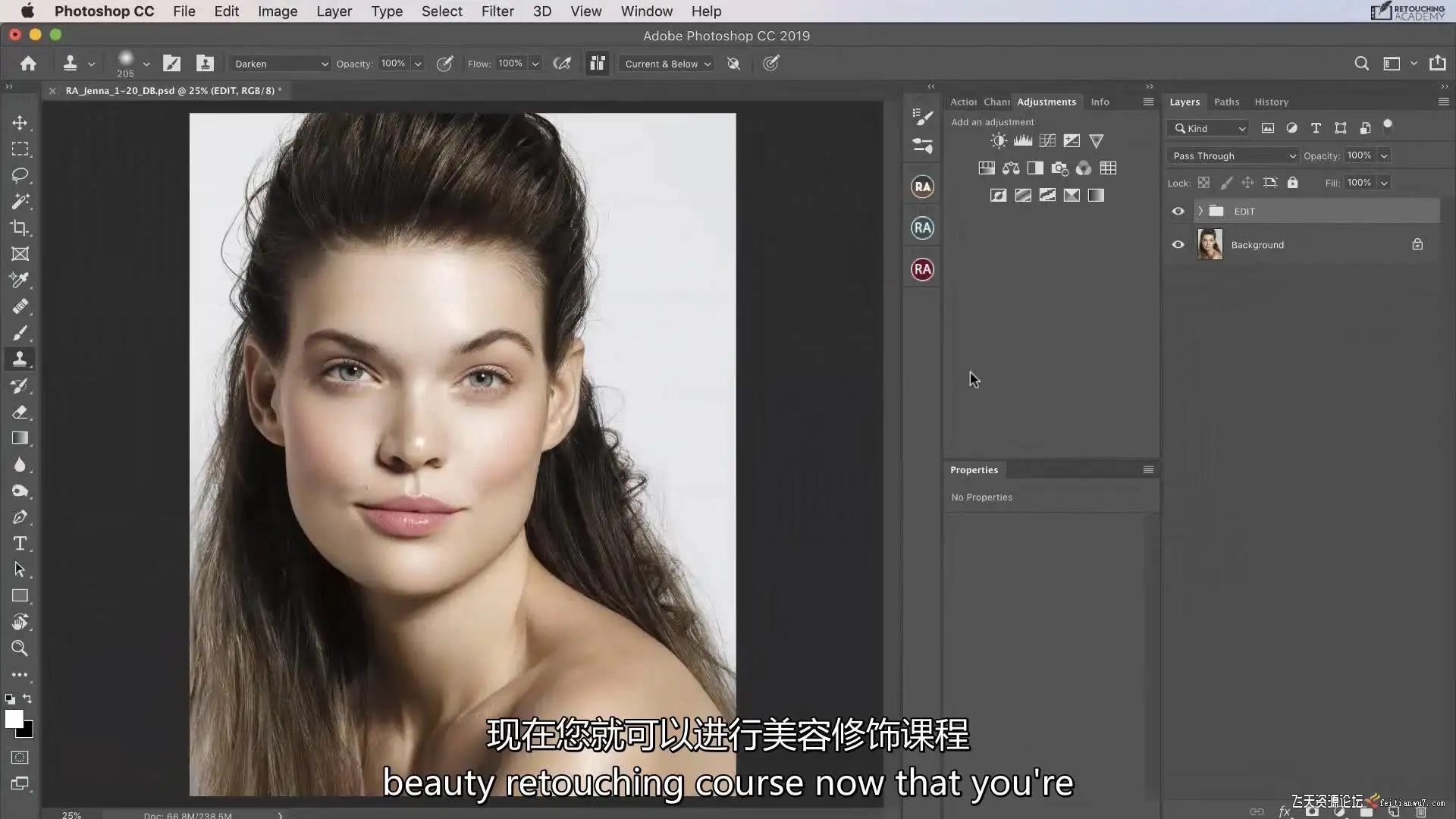Screen dimensions: 1456x819
Task: Select the Lasso tool
Action: [20, 175]
